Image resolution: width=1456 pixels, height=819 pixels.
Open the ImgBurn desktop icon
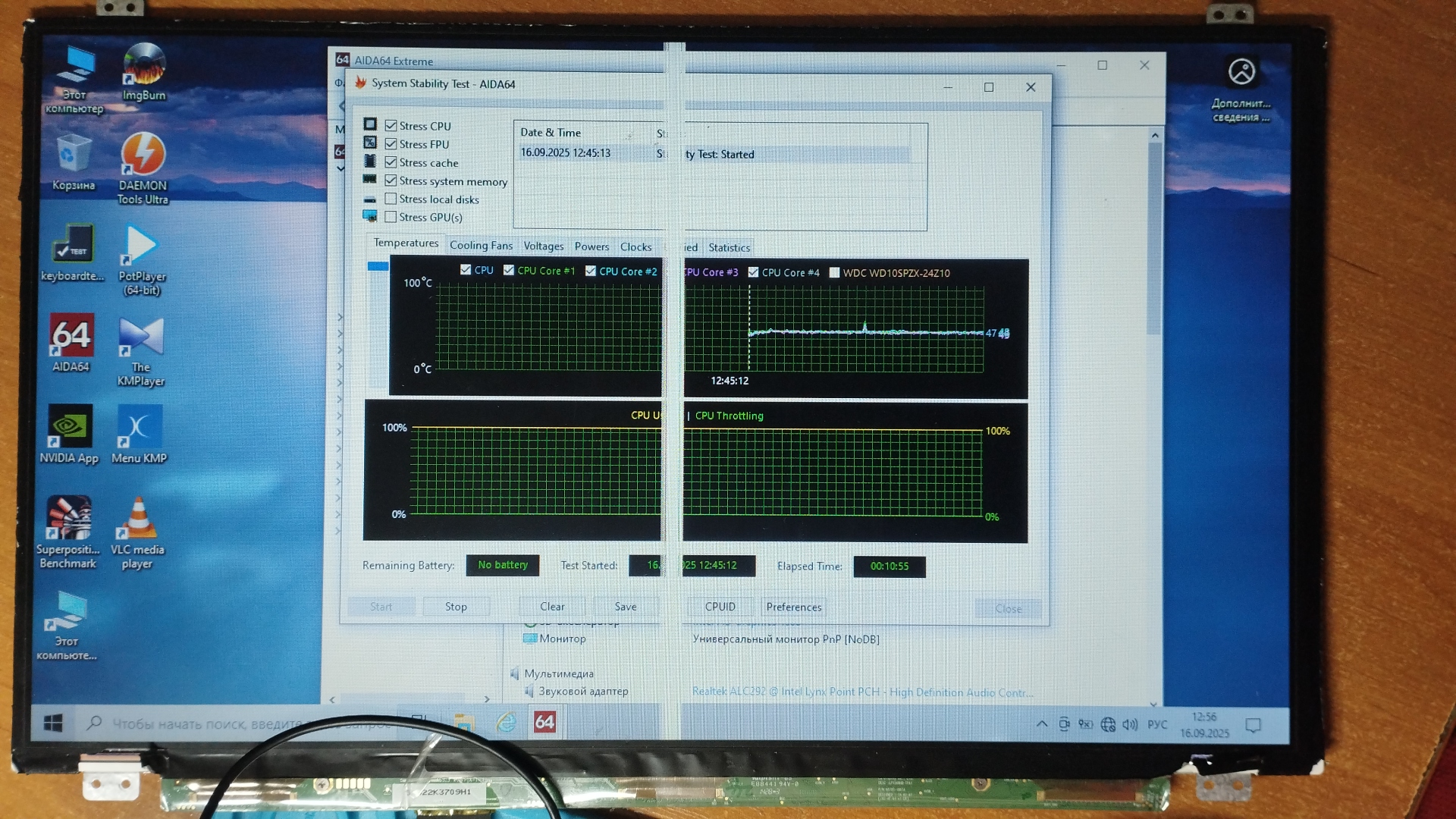coord(143,71)
